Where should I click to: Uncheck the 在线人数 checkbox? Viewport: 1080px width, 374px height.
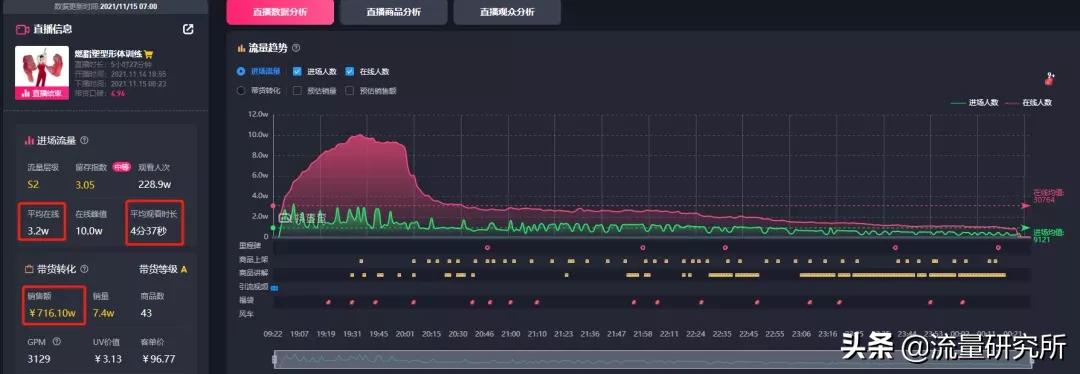(350, 71)
